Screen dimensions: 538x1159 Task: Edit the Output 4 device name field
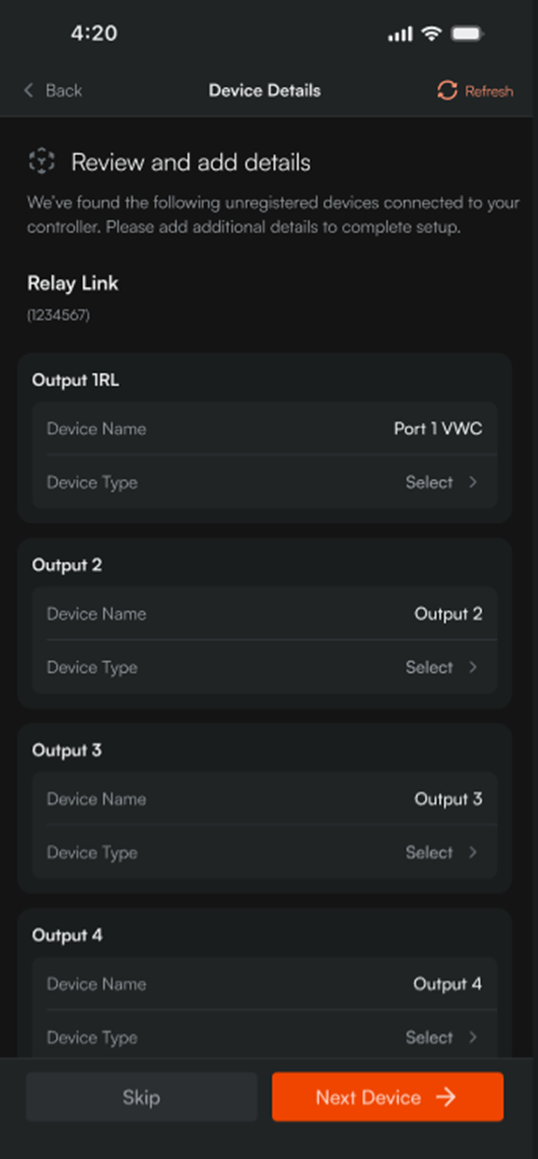[x=265, y=984]
